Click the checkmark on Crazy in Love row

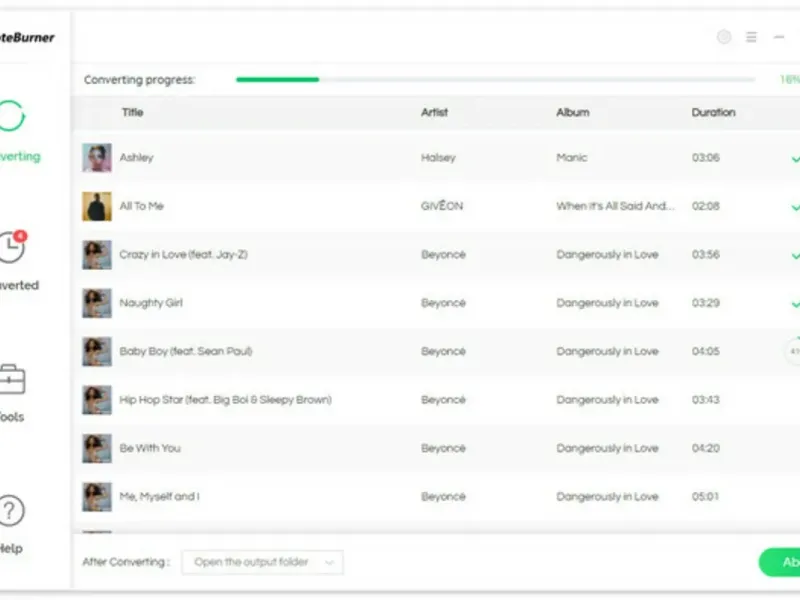point(795,256)
